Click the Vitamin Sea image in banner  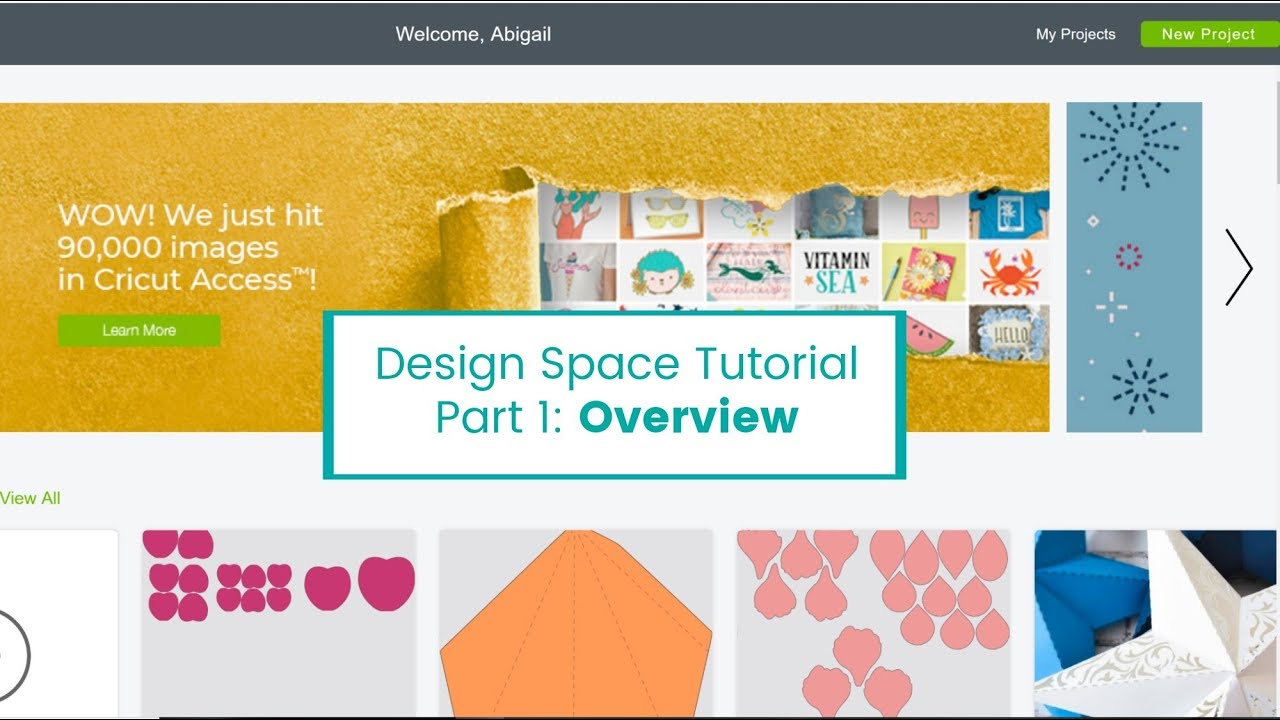click(x=836, y=271)
